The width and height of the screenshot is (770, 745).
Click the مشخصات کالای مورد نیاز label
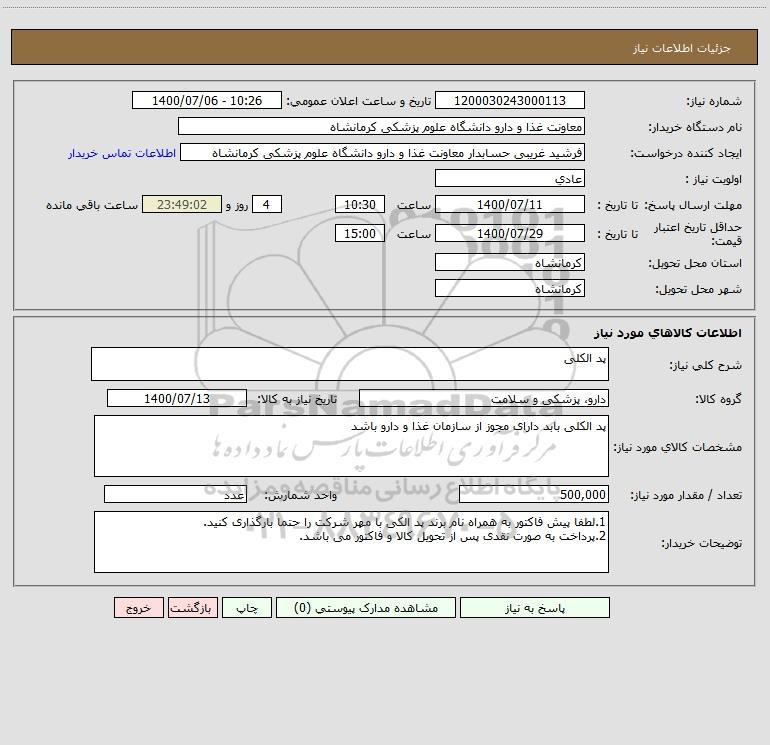pyautogui.click(x=678, y=447)
